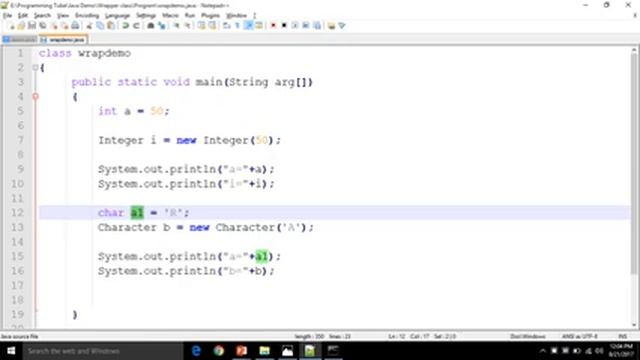Viewport: 640px width, 360px height.
Task: Click the Open file toolbar icon
Action: click(21, 26)
